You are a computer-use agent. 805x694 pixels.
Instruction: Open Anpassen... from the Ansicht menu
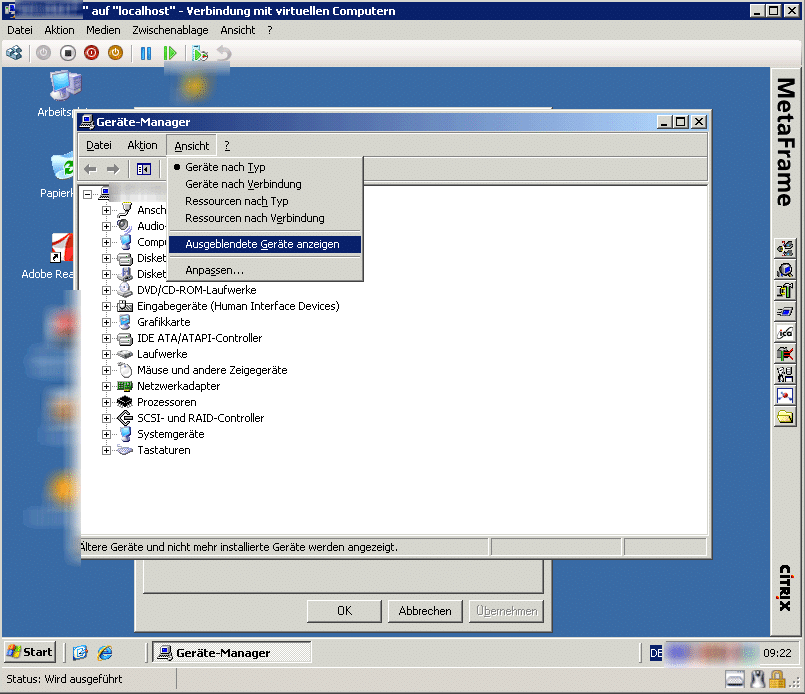coord(265,270)
